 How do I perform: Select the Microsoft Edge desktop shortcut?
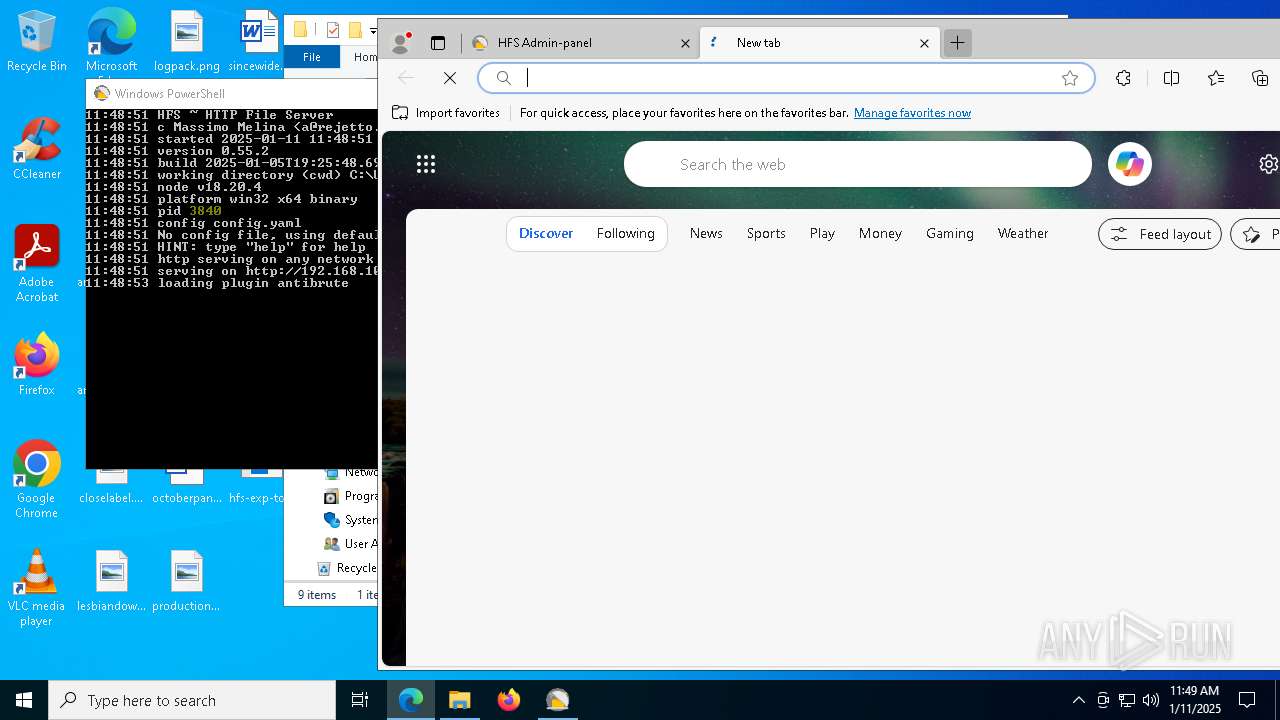pos(111,41)
